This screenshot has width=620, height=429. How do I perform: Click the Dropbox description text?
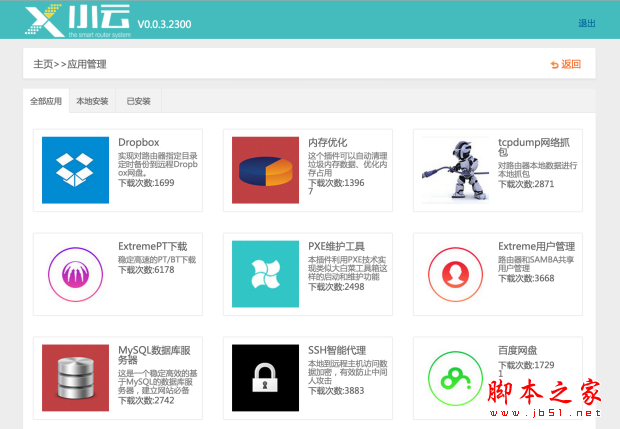point(158,164)
